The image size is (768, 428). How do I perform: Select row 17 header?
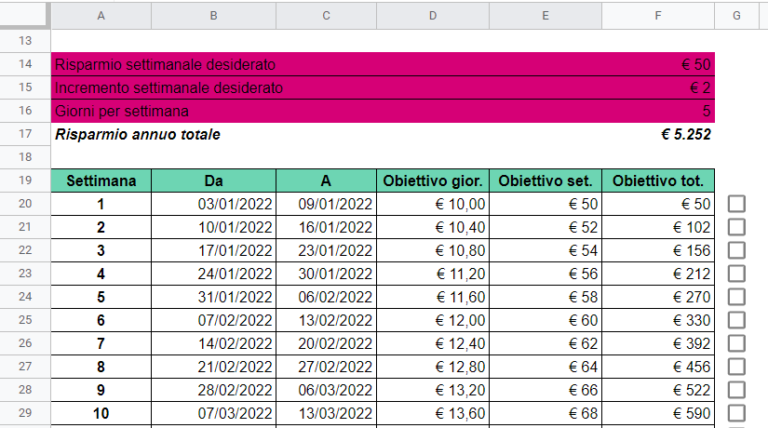pos(25,134)
